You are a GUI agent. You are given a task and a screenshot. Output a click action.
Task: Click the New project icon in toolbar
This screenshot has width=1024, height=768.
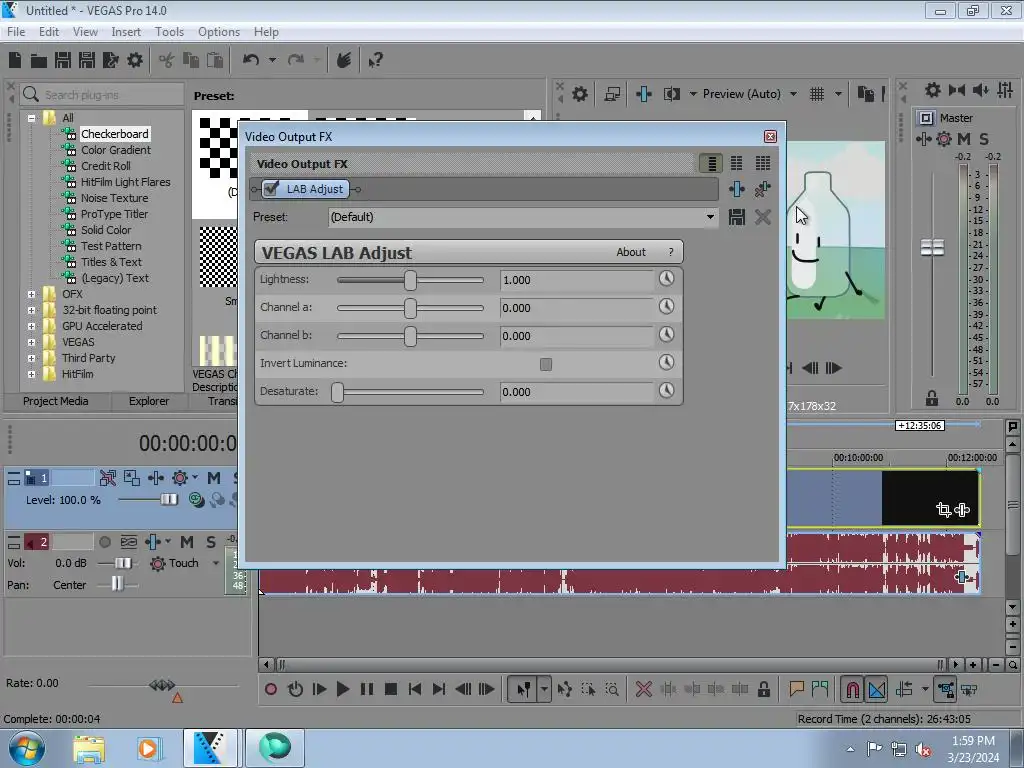15,60
